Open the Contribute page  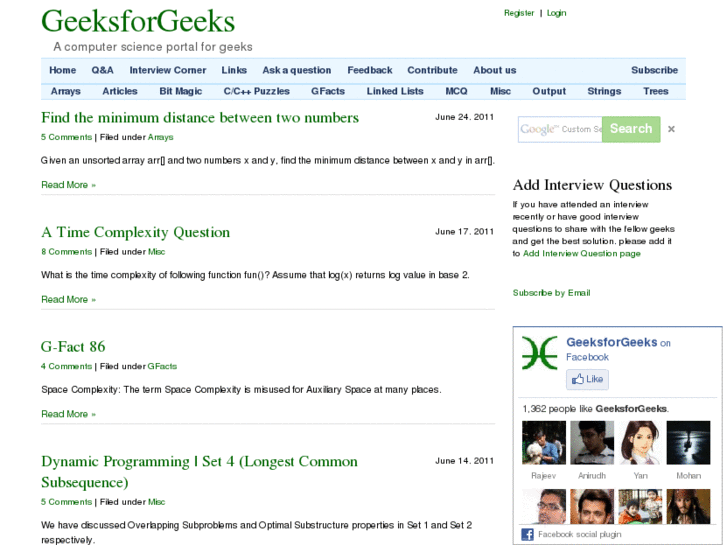[x=433, y=70]
